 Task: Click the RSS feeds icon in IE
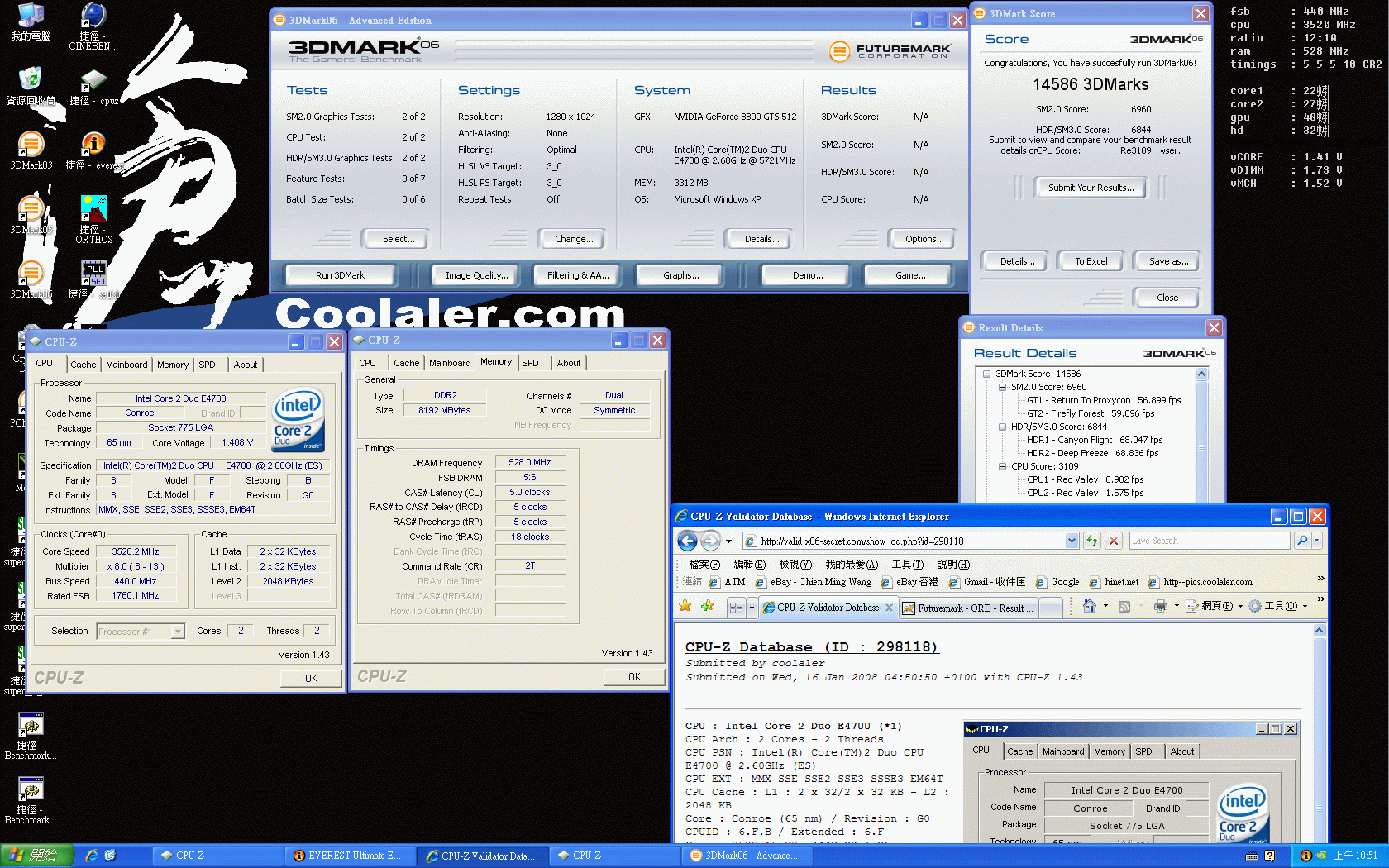click(1124, 607)
